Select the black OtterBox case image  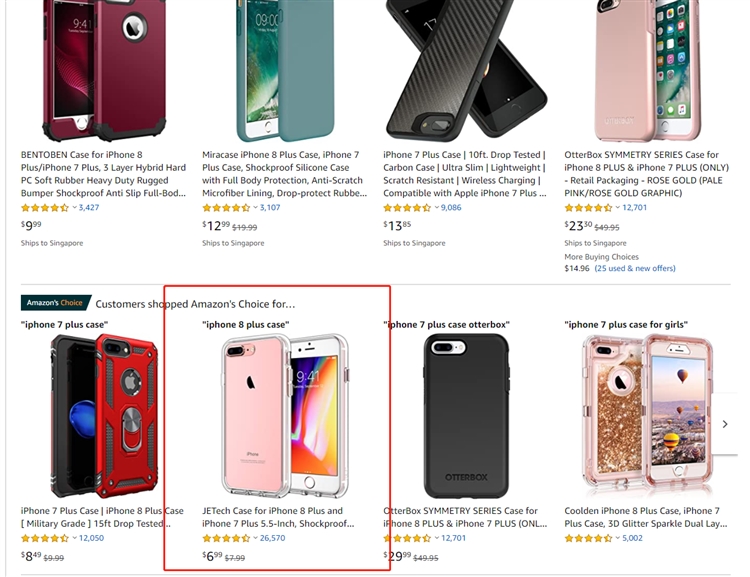466,415
